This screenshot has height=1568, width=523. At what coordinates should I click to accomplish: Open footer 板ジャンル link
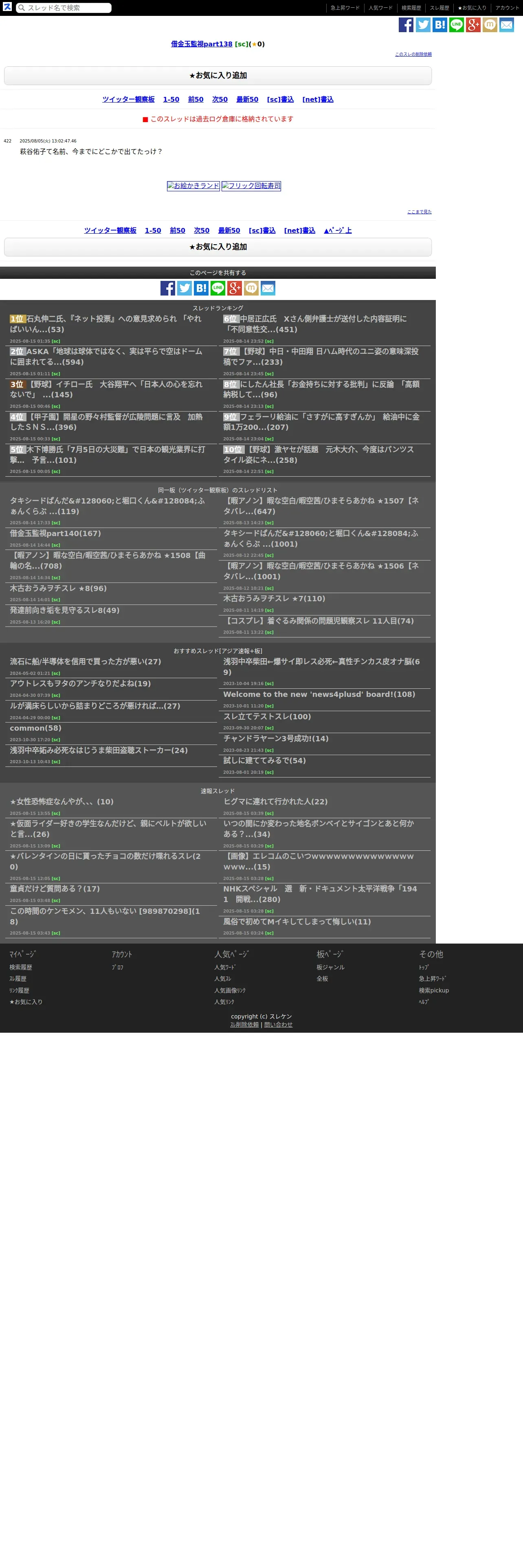[x=331, y=967]
